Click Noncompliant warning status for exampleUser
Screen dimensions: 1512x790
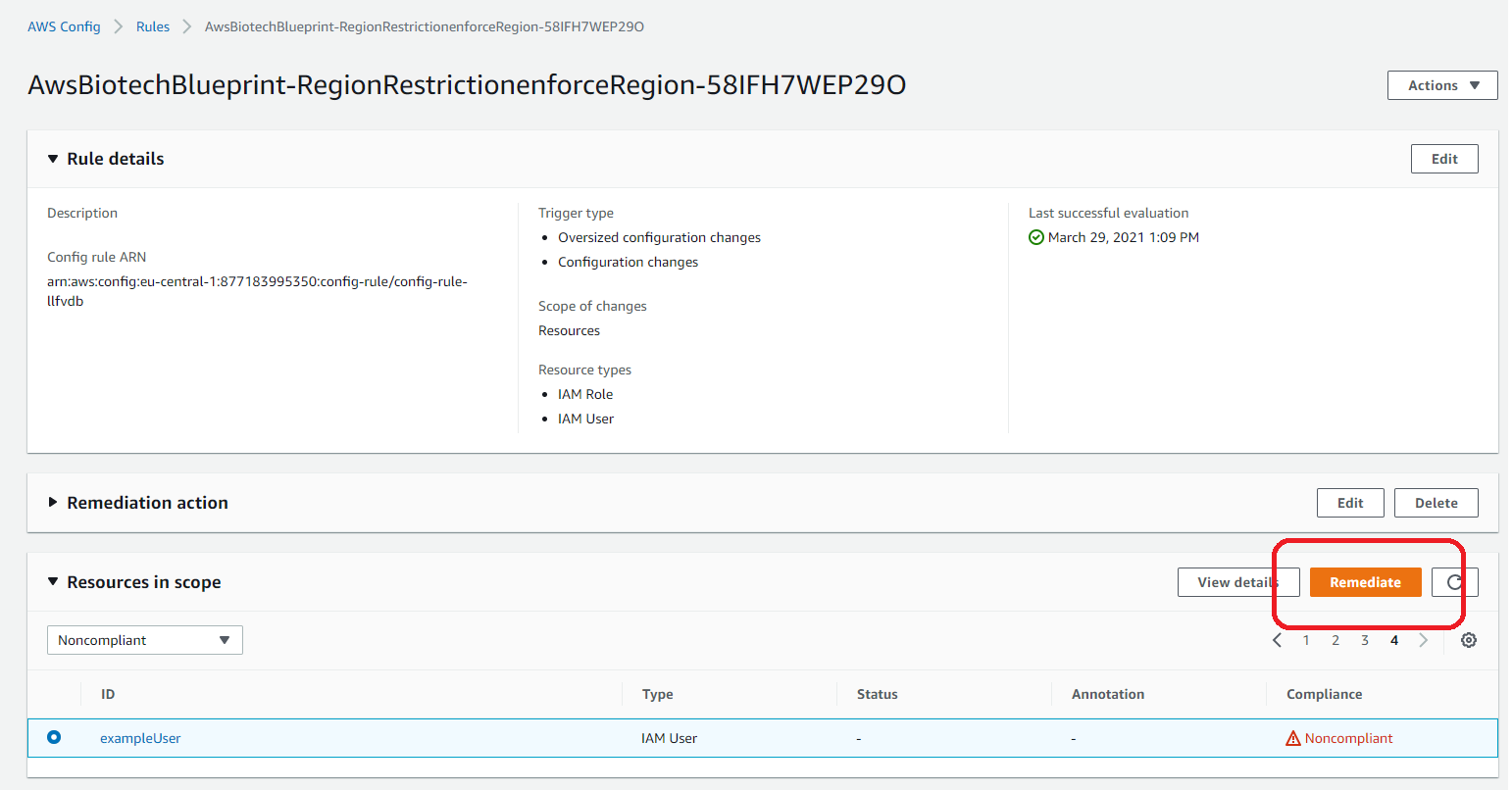1339,738
